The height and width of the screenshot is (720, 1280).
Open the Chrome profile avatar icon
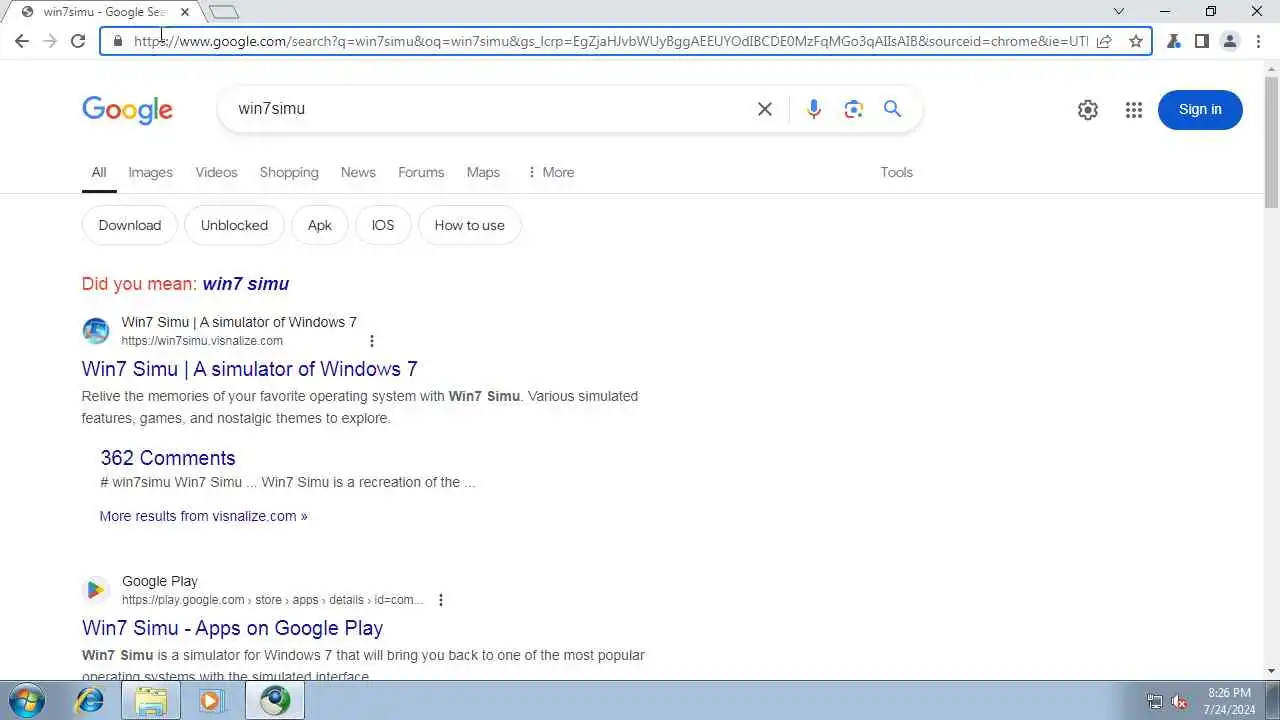coord(1230,41)
